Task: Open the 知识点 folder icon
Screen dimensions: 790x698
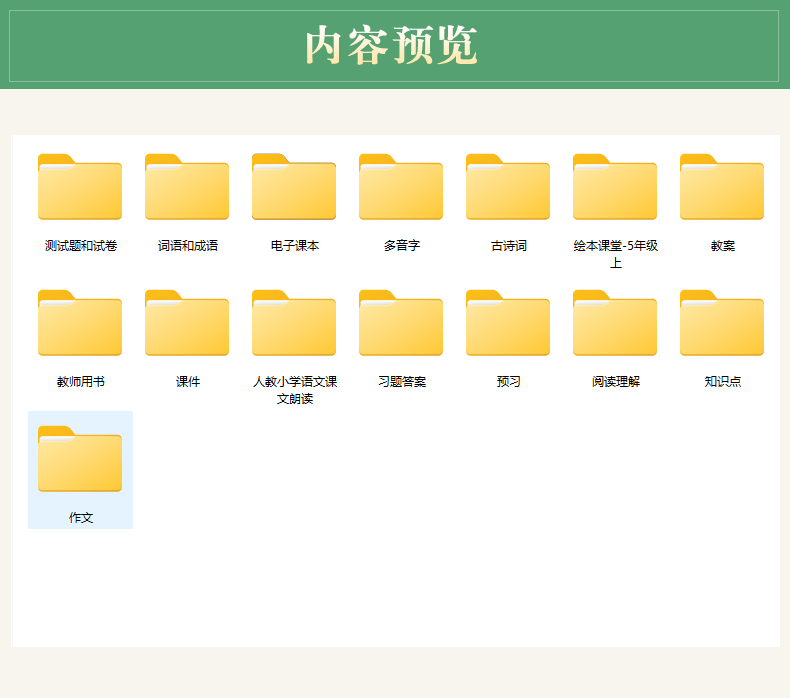Action: pos(722,323)
